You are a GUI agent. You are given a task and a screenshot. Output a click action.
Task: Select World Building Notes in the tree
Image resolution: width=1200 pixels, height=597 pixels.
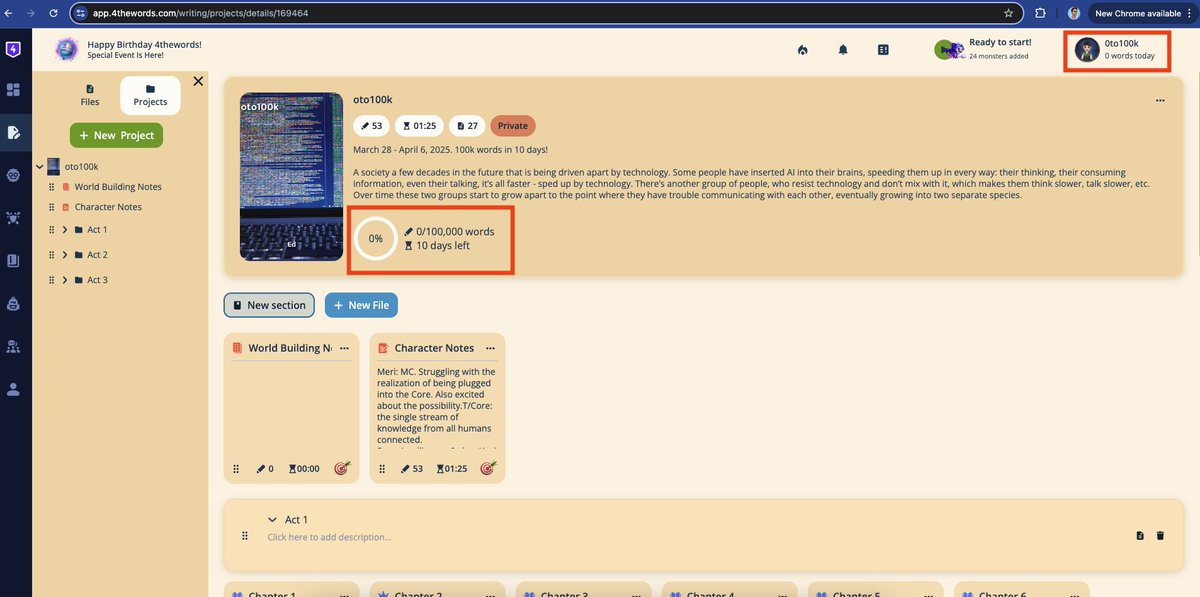click(x=118, y=187)
